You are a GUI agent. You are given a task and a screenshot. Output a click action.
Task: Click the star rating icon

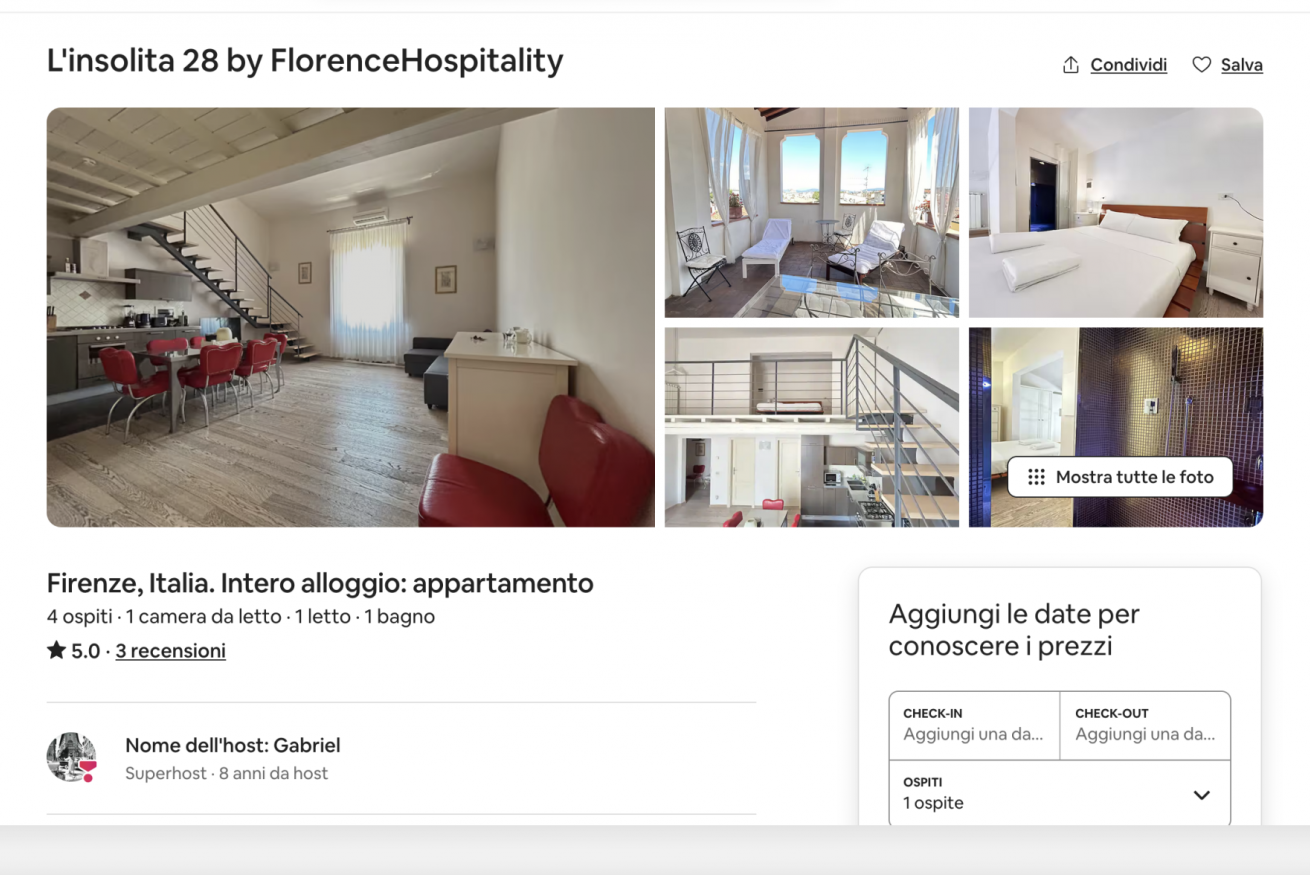(56, 651)
